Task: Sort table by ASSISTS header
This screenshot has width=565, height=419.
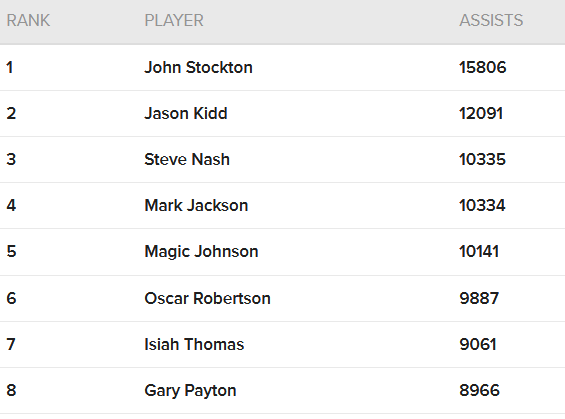Action: click(491, 21)
